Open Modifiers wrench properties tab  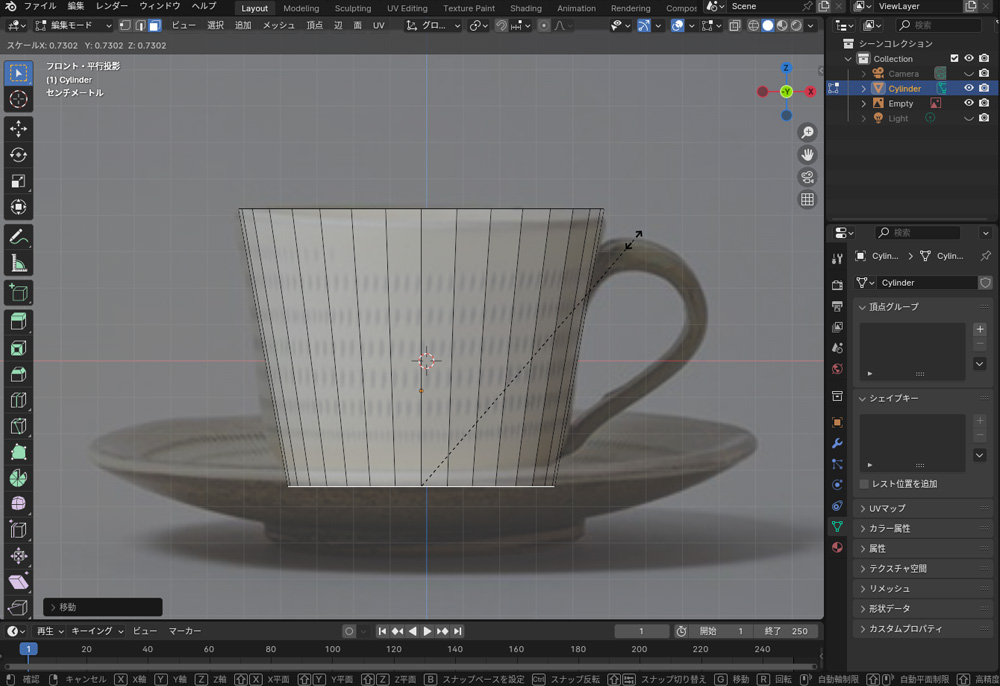pos(837,443)
